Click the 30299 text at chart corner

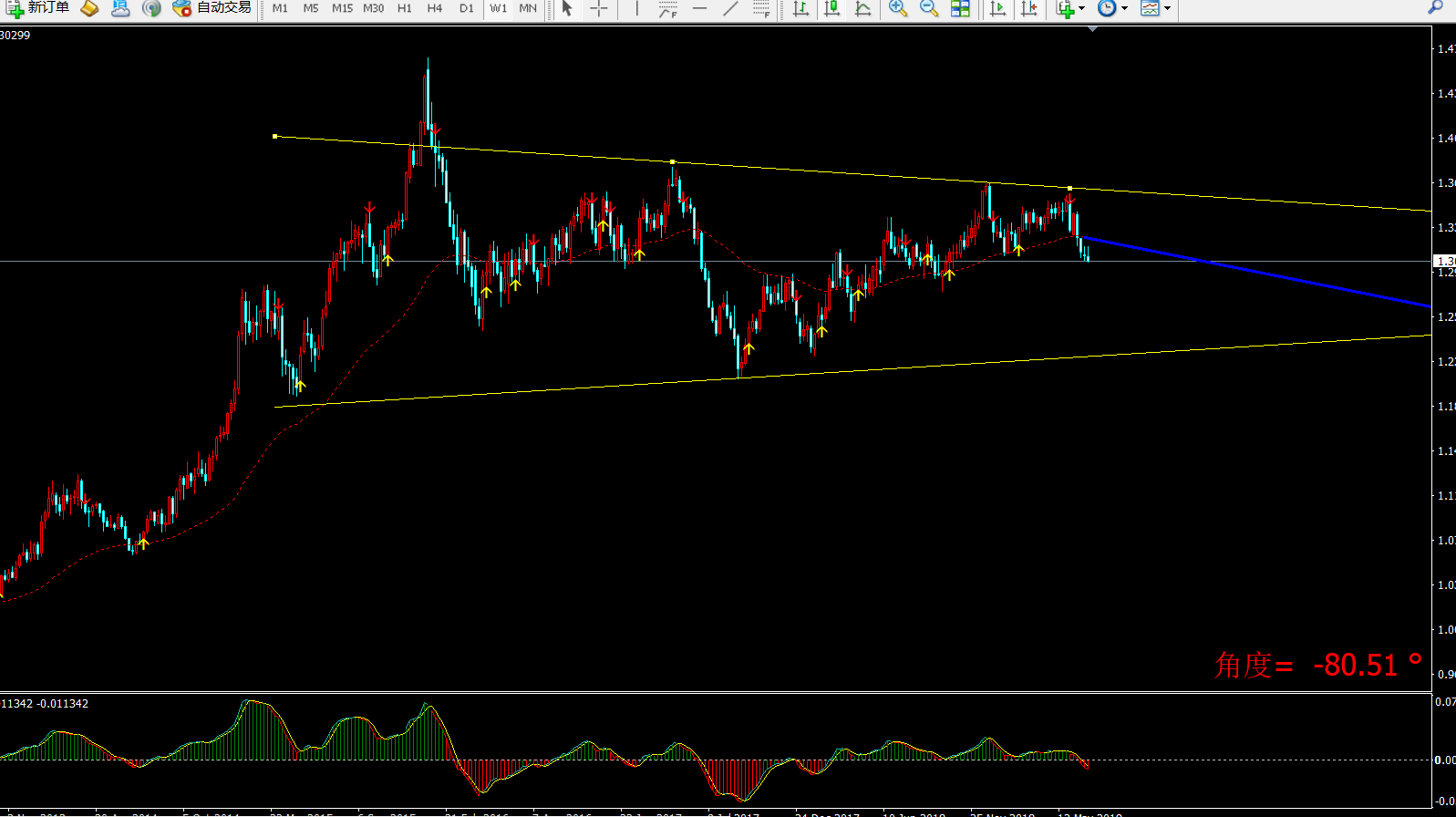coord(15,35)
